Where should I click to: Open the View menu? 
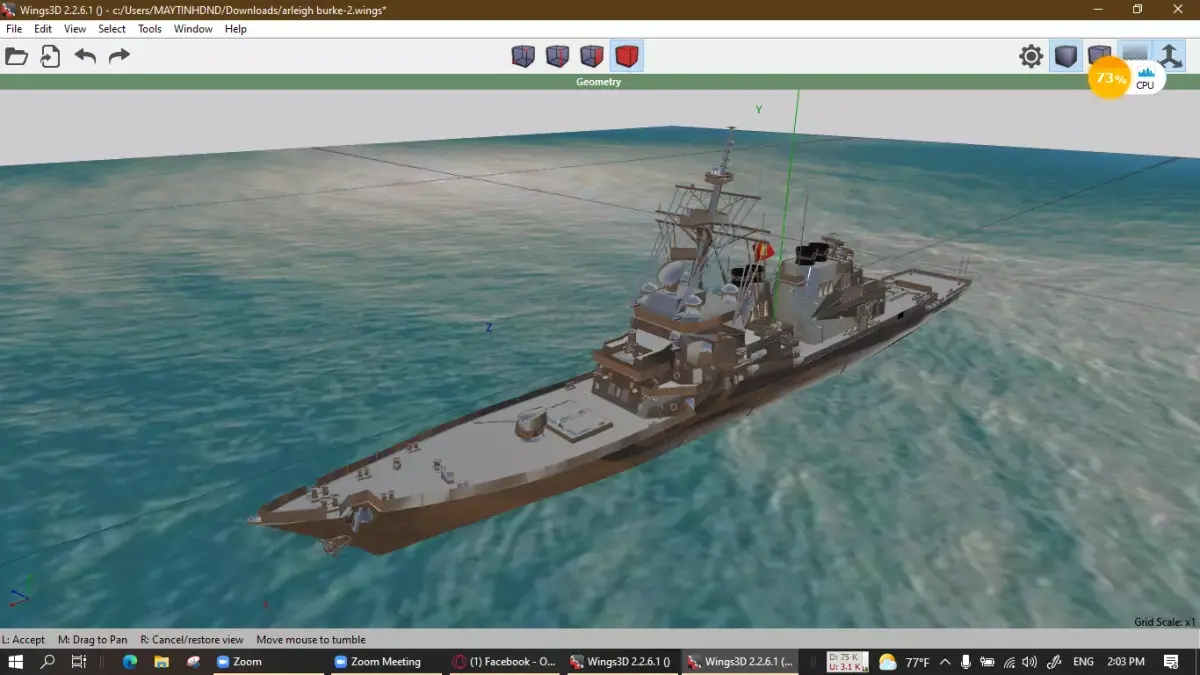coord(75,29)
